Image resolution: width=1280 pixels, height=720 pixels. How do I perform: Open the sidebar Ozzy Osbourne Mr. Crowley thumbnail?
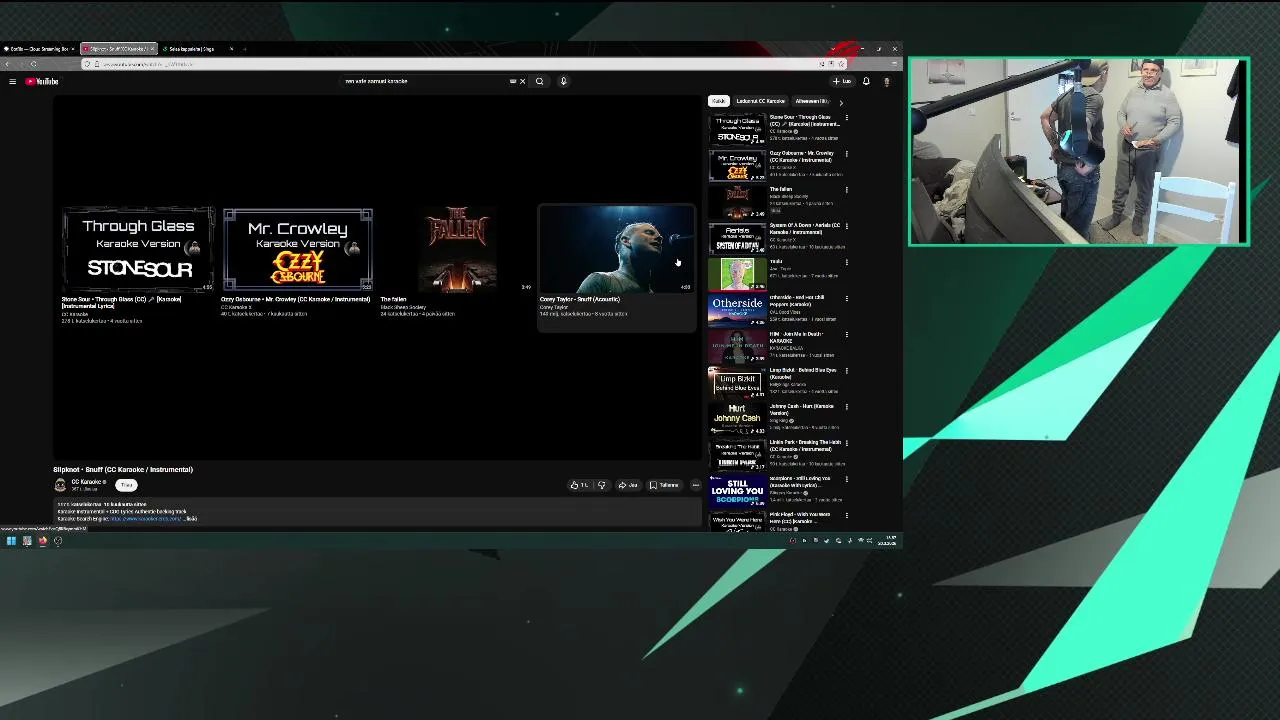click(x=737, y=166)
